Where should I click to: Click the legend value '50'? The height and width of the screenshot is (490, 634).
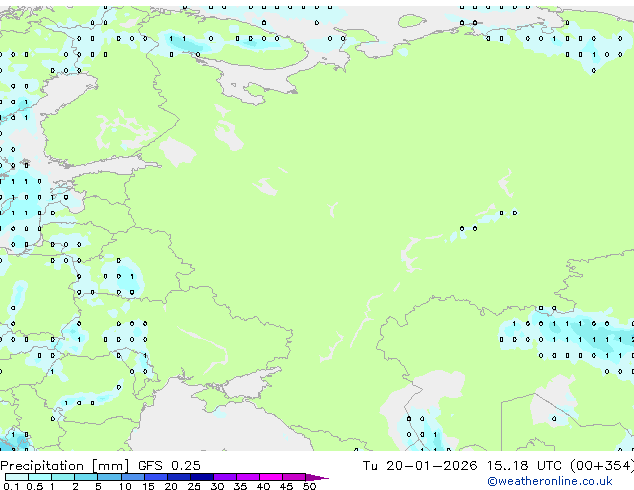(x=309, y=486)
